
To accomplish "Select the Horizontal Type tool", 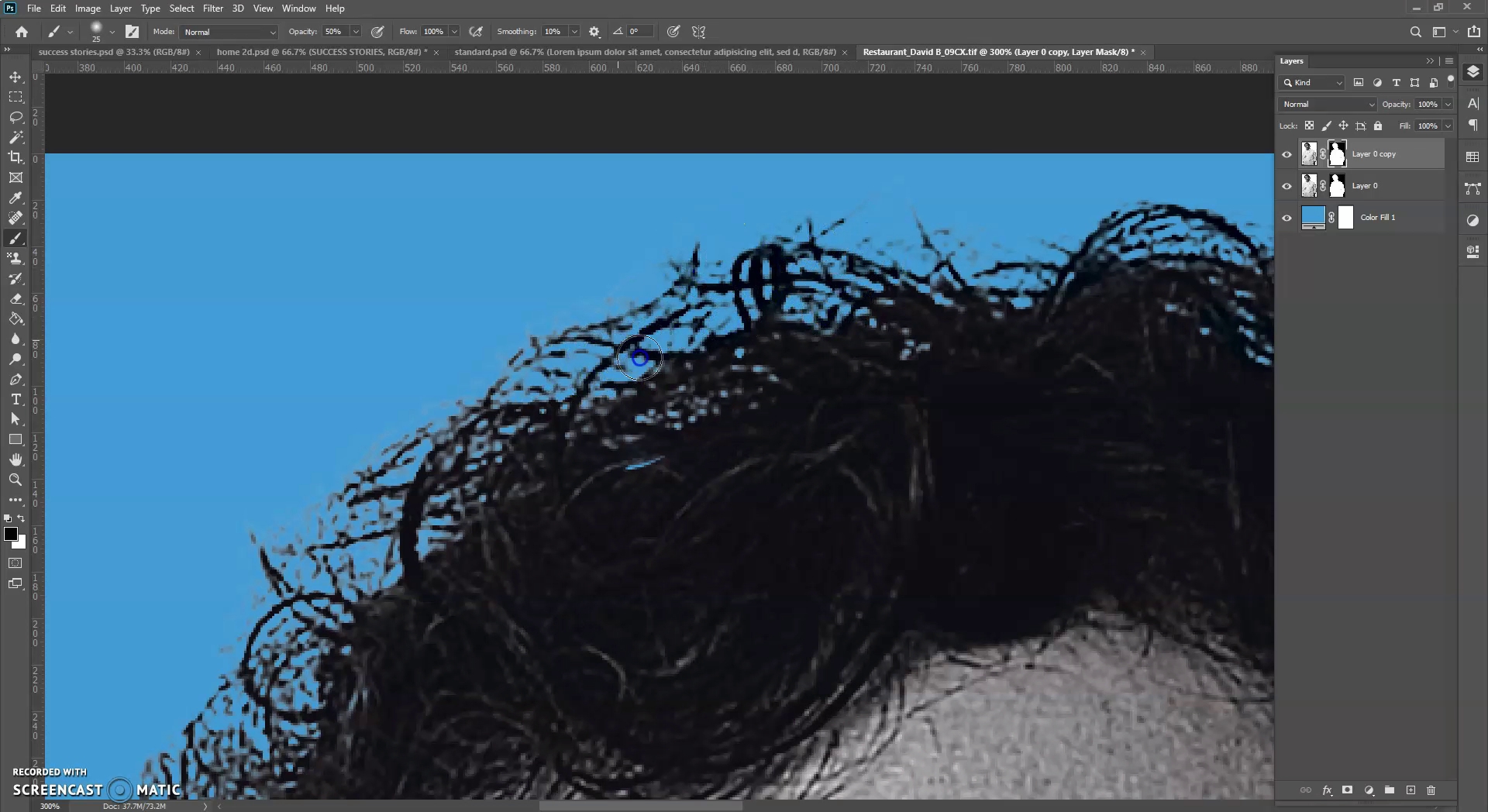I will [15, 399].
